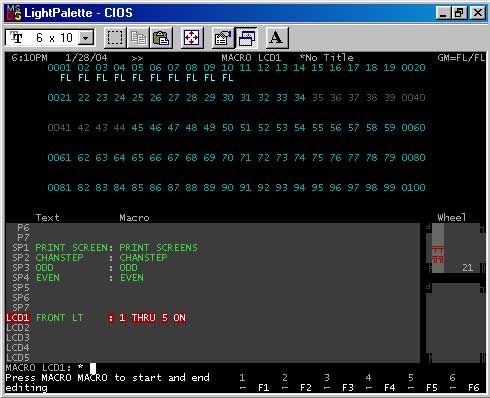Open the MS-DOS system menu icon
Viewport: 490px width, 398px height.
pos(14,13)
